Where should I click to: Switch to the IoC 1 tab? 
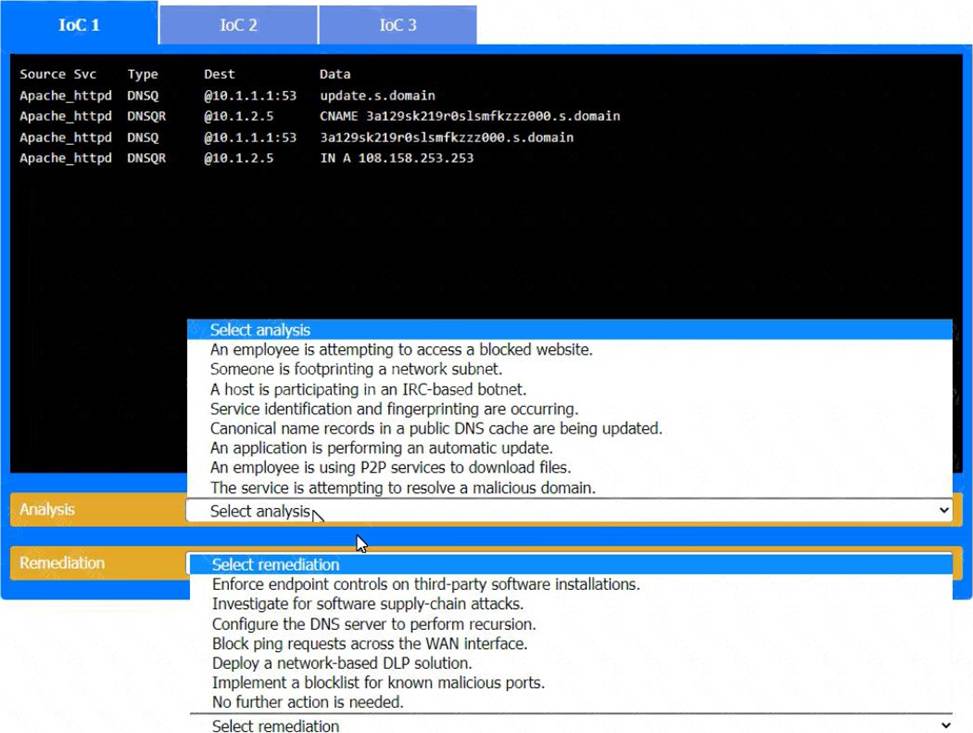[79, 25]
